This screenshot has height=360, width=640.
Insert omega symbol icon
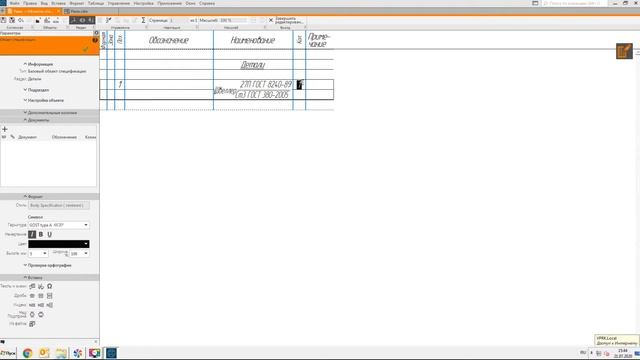pos(49,286)
